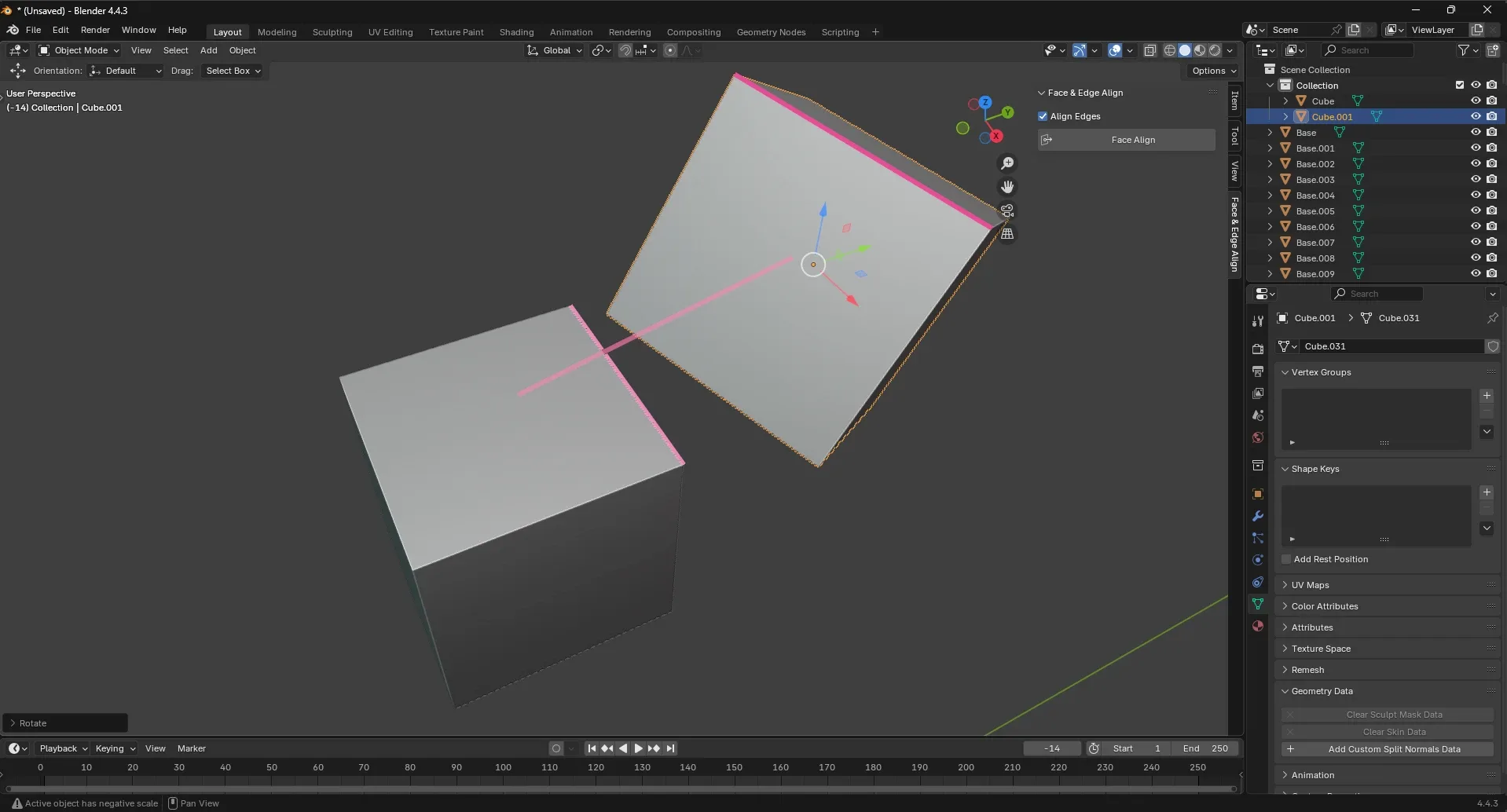This screenshot has height=812, width=1507.
Task: Open the Drag Select Box dropdown
Action: click(233, 71)
